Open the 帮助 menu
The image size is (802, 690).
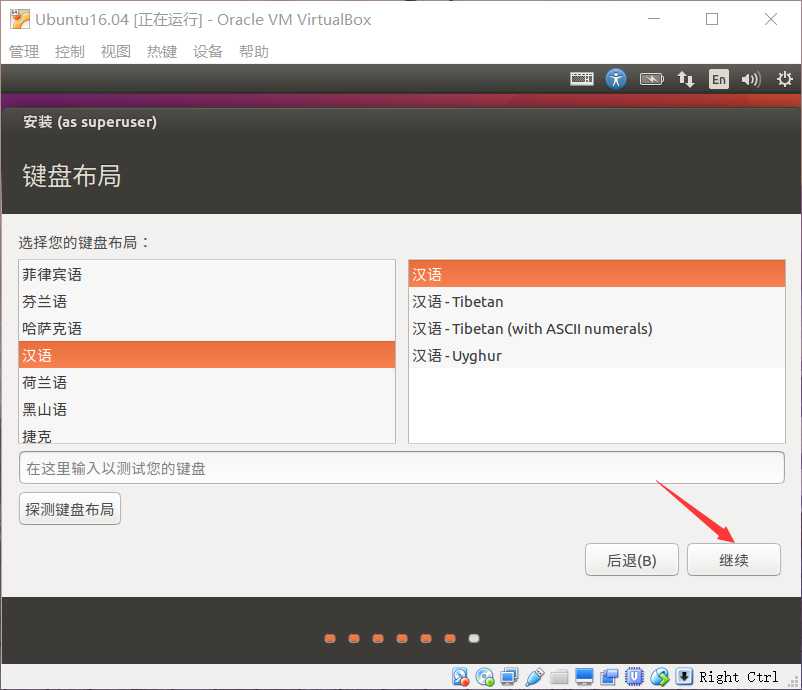pos(254,51)
